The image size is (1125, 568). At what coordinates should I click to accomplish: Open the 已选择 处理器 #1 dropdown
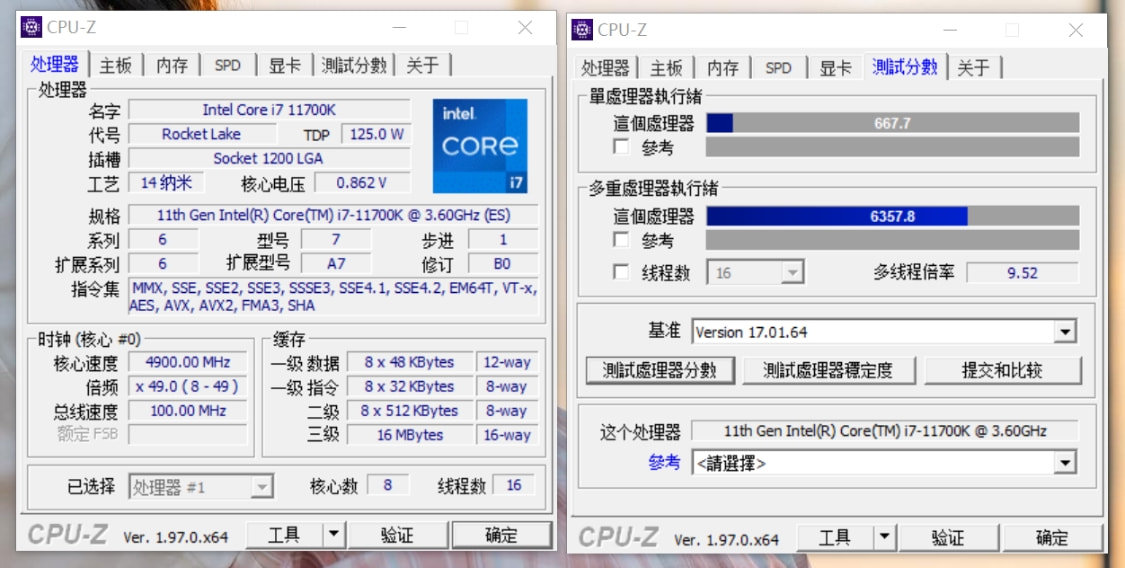pyautogui.click(x=201, y=487)
